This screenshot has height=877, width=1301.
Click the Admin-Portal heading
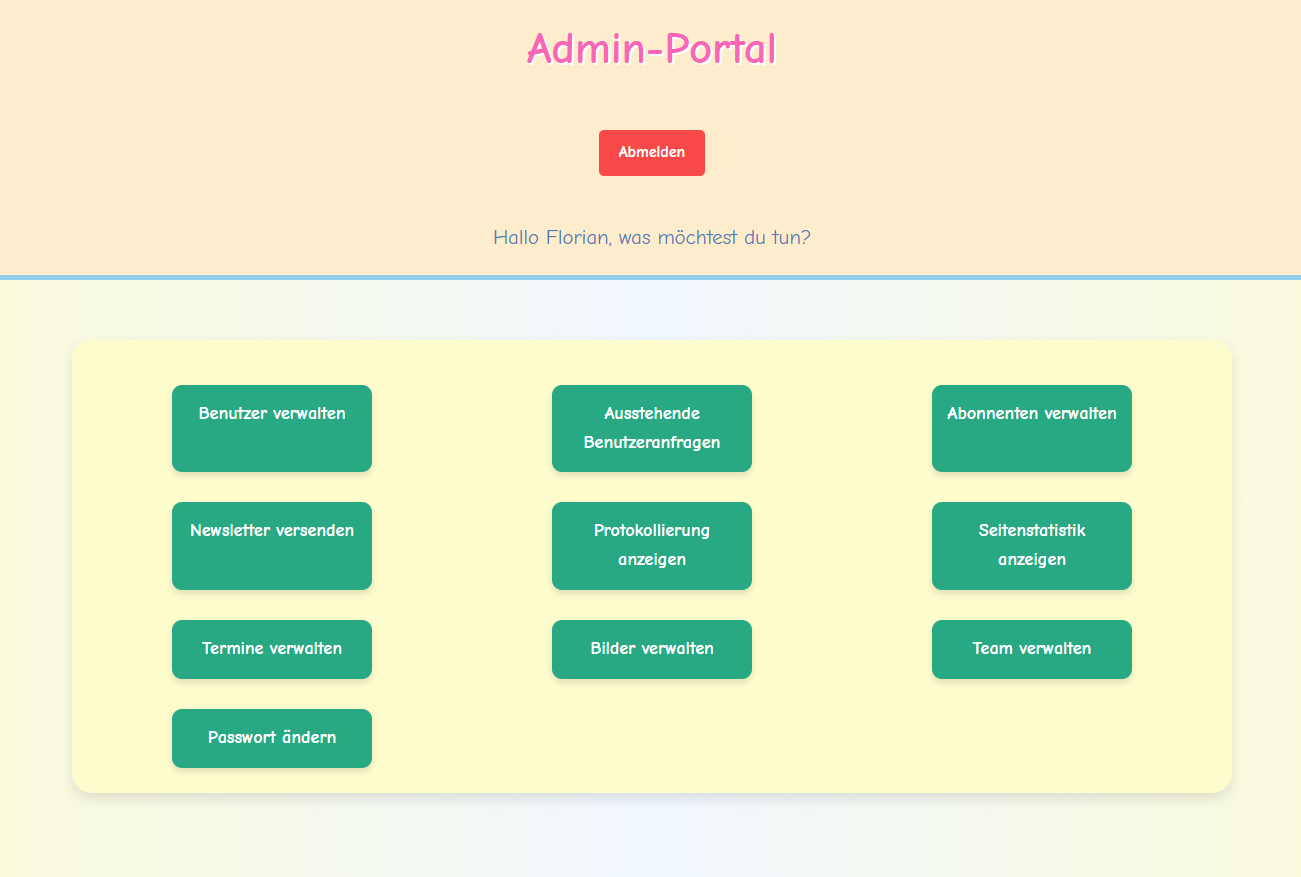tap(651, 48)
